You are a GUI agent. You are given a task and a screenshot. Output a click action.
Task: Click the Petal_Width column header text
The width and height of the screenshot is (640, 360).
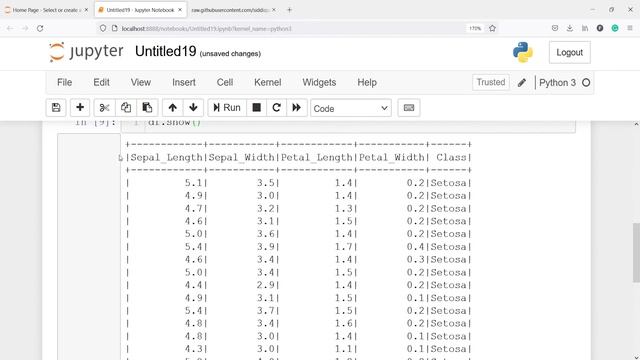tap(392, 158)
